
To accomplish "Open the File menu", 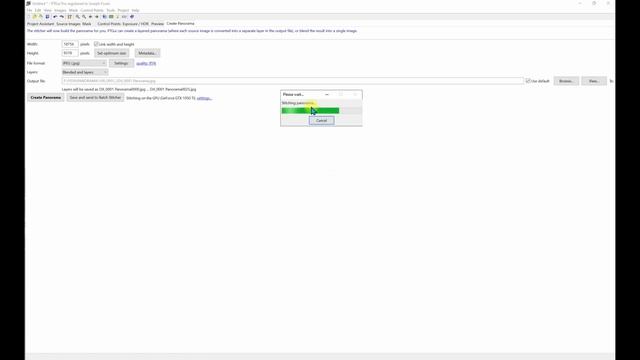I will pos(29,10).
